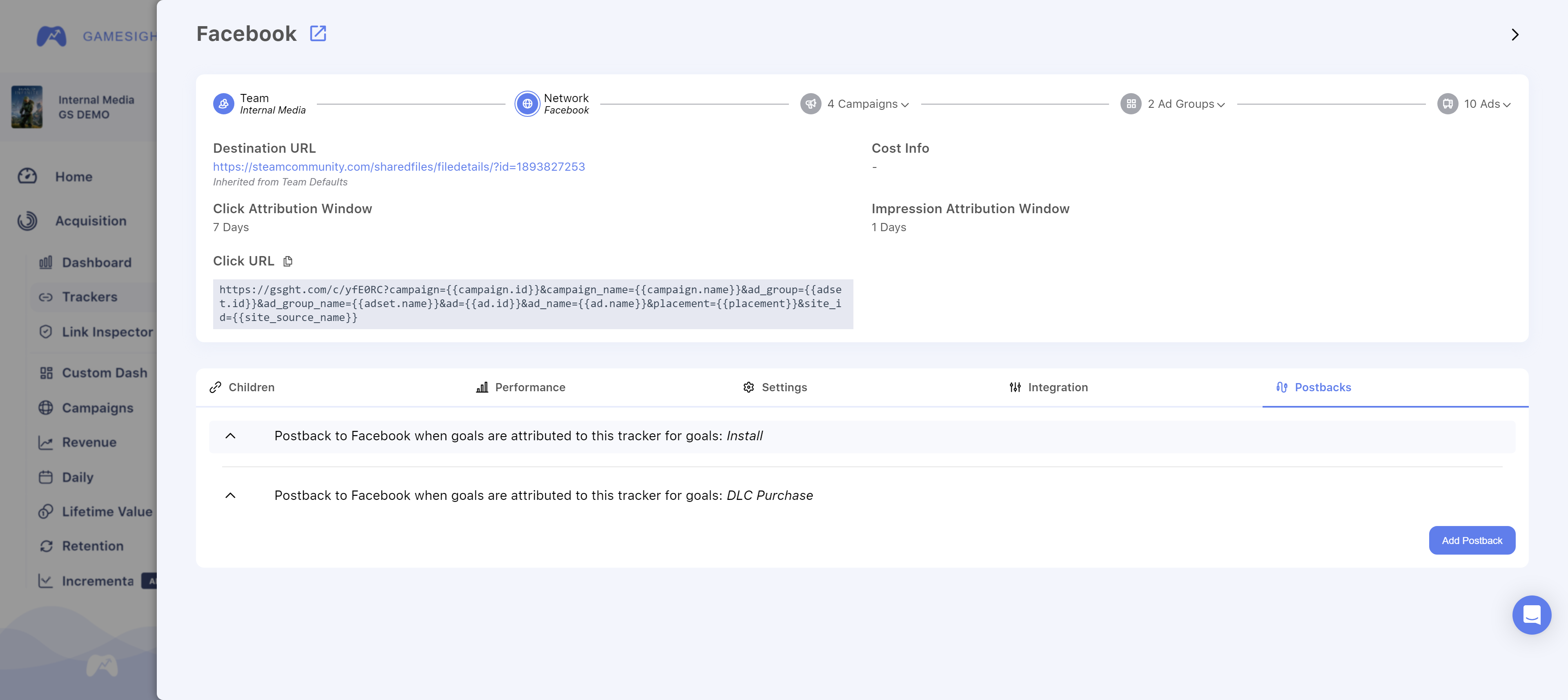Click the Incrementality chart icon
This screenshot has height=700, width=1568.
coord(46,581)
